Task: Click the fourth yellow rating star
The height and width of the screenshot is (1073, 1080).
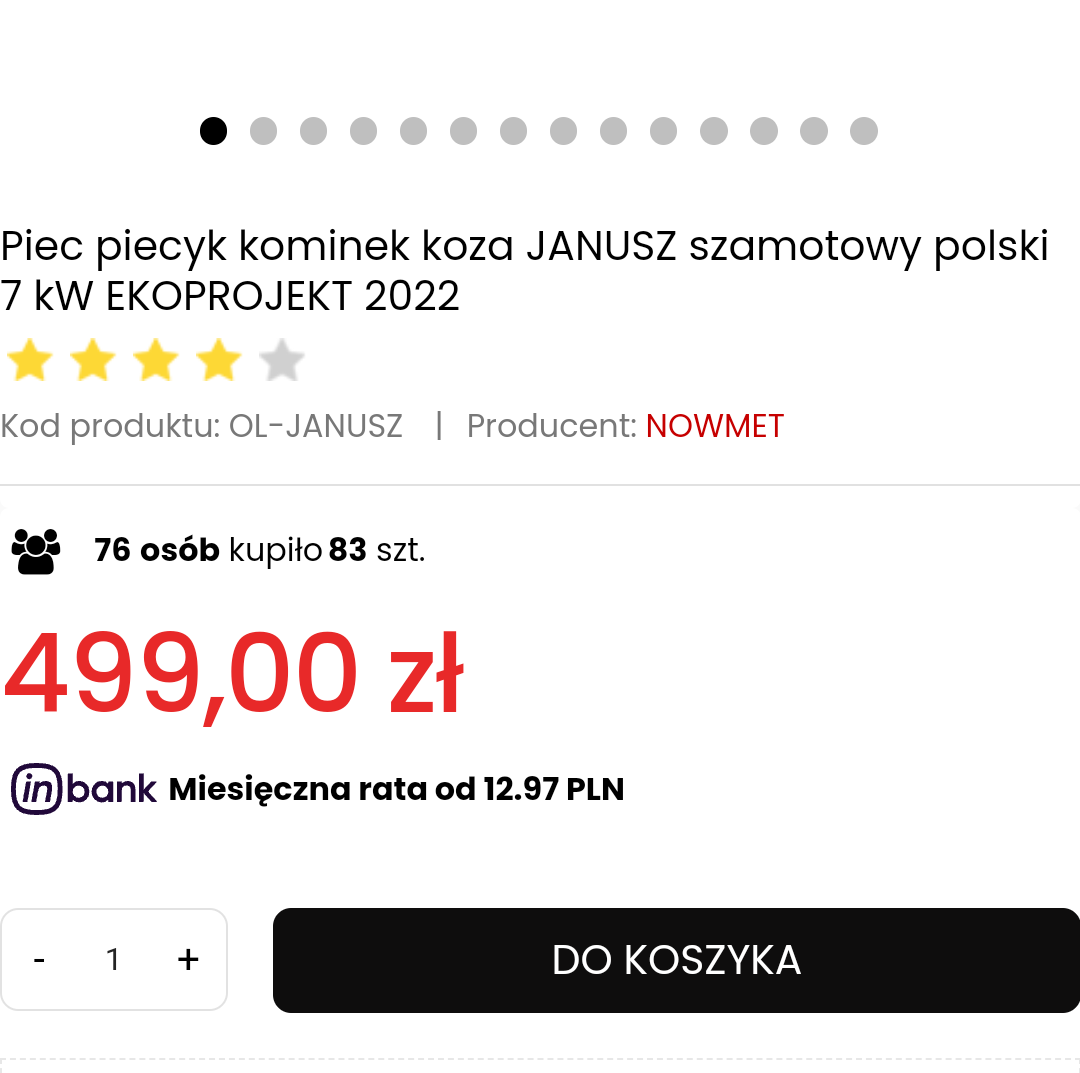Action: click(x=219, y=361)
